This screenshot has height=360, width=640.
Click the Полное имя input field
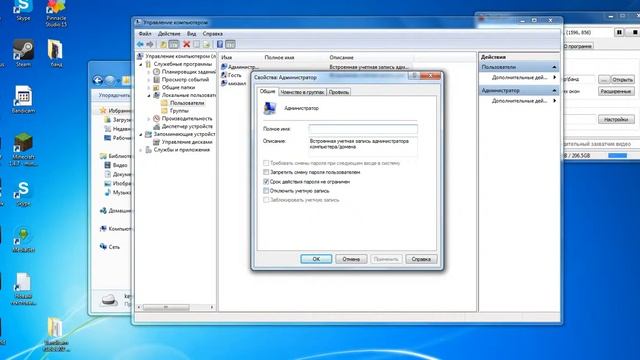pyautogui.click(x=363, y=129)
